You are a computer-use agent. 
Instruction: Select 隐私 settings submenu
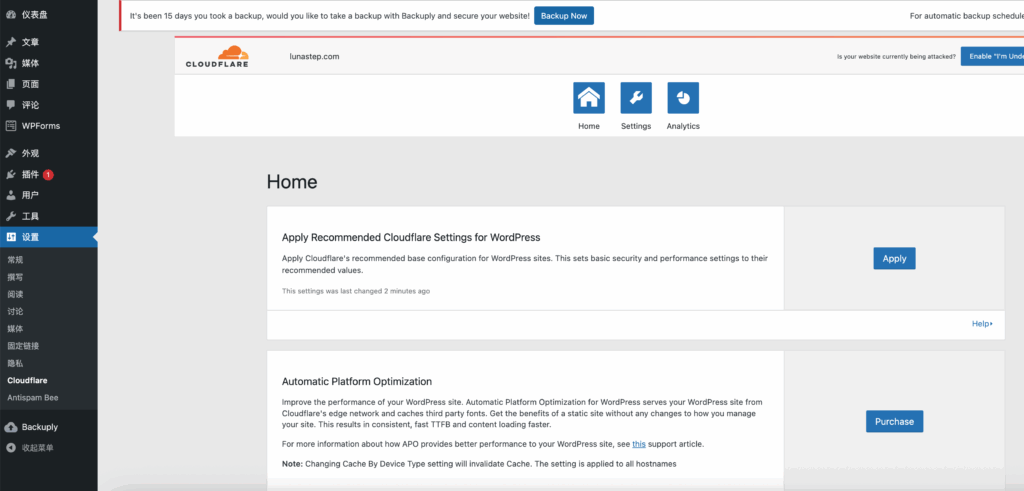tap(16, 363)
